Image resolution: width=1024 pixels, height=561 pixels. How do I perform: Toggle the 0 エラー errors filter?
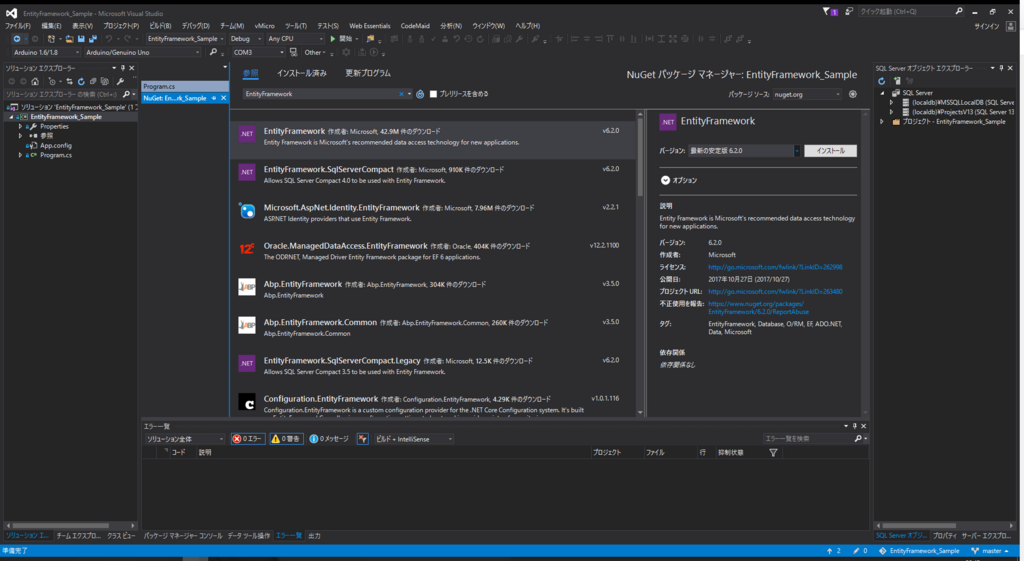[248, 439]
